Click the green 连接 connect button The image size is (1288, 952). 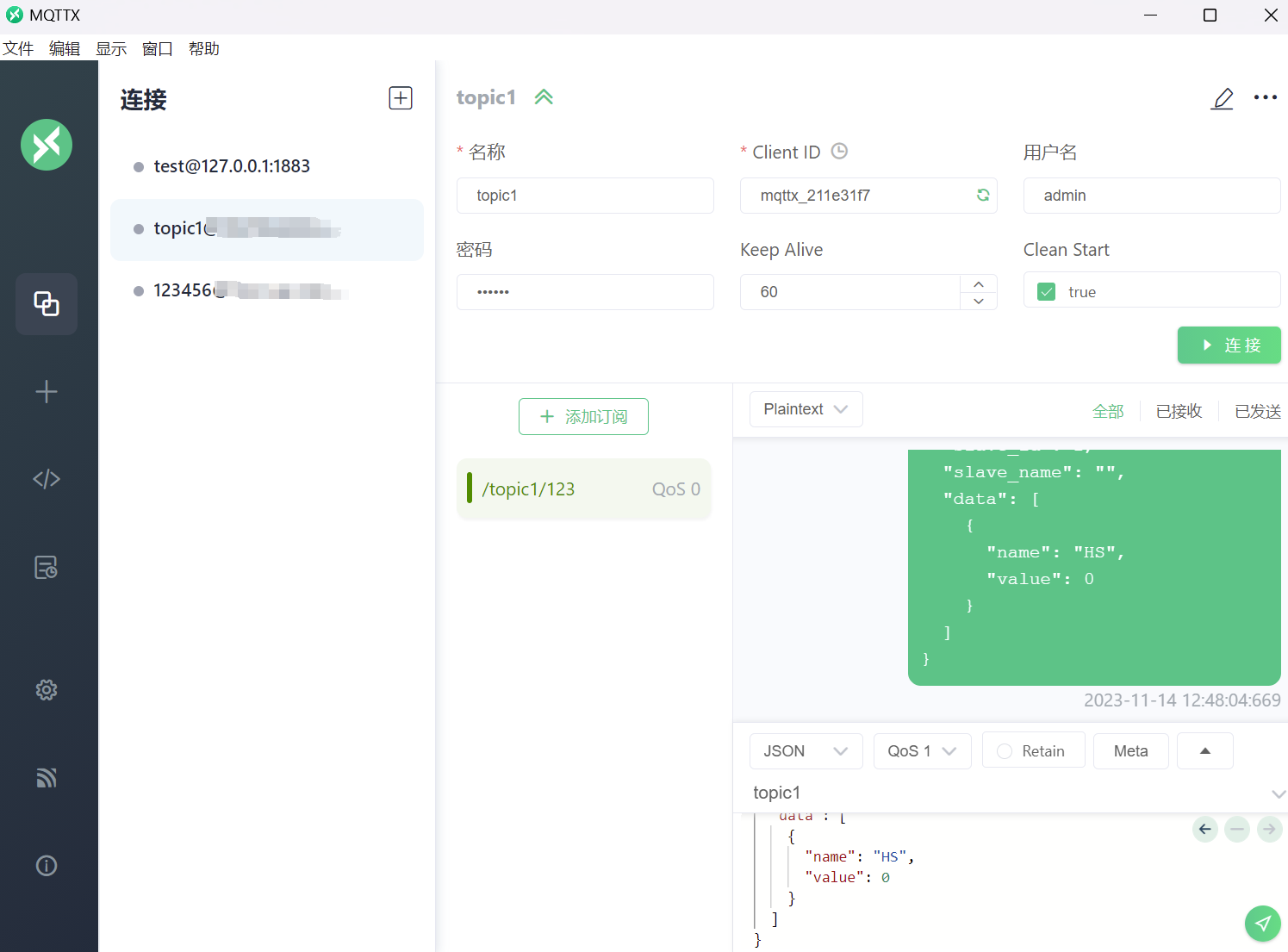(x=1229, y=345)
